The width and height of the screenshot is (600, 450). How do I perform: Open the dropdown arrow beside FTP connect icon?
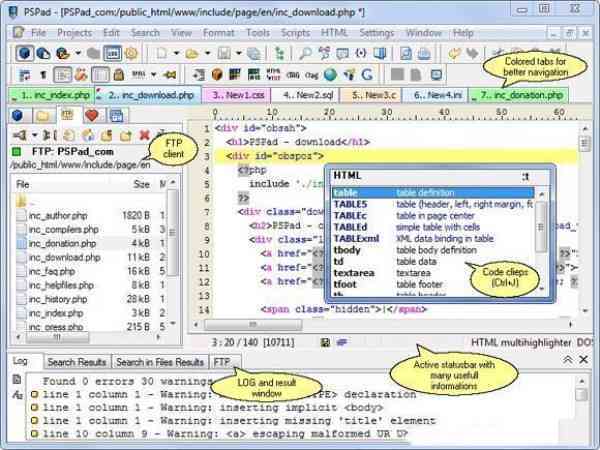click(34, 135)
